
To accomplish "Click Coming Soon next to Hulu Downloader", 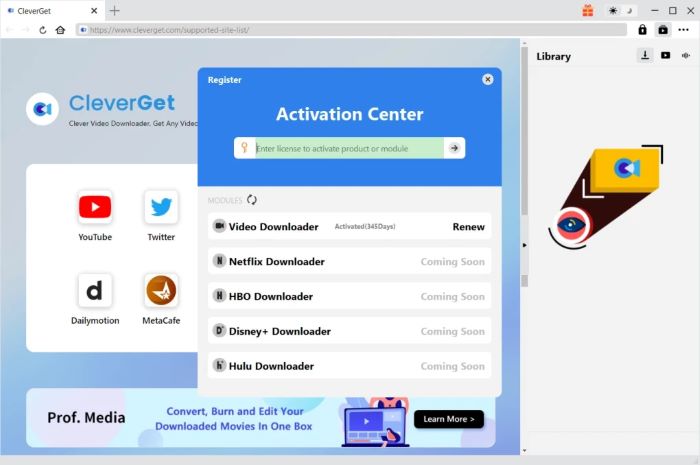I will (452, 366).
